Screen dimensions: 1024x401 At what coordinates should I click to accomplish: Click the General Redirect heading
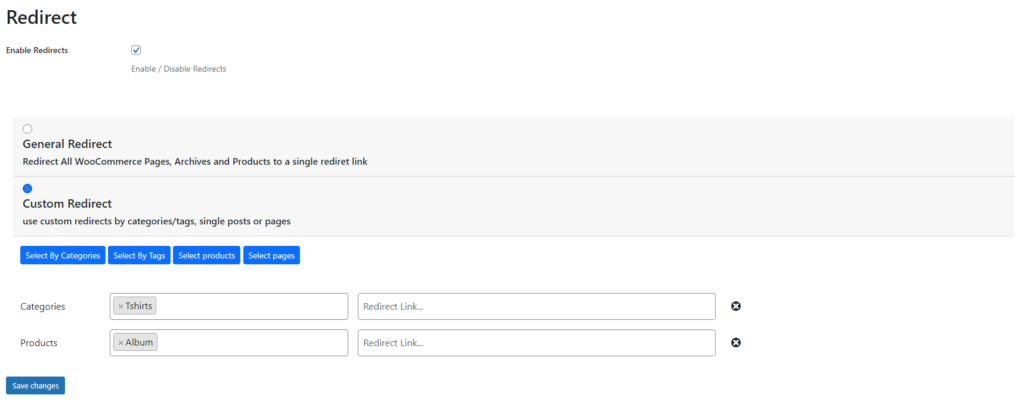(67, 144)
